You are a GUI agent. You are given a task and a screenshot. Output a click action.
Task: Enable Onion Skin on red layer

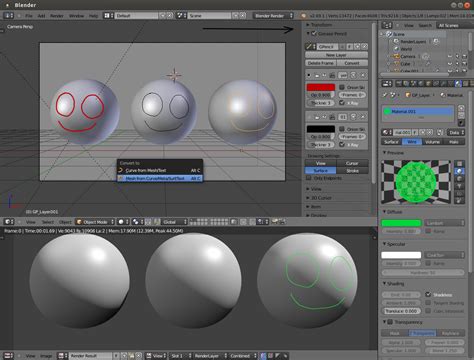tap(342, 87)
